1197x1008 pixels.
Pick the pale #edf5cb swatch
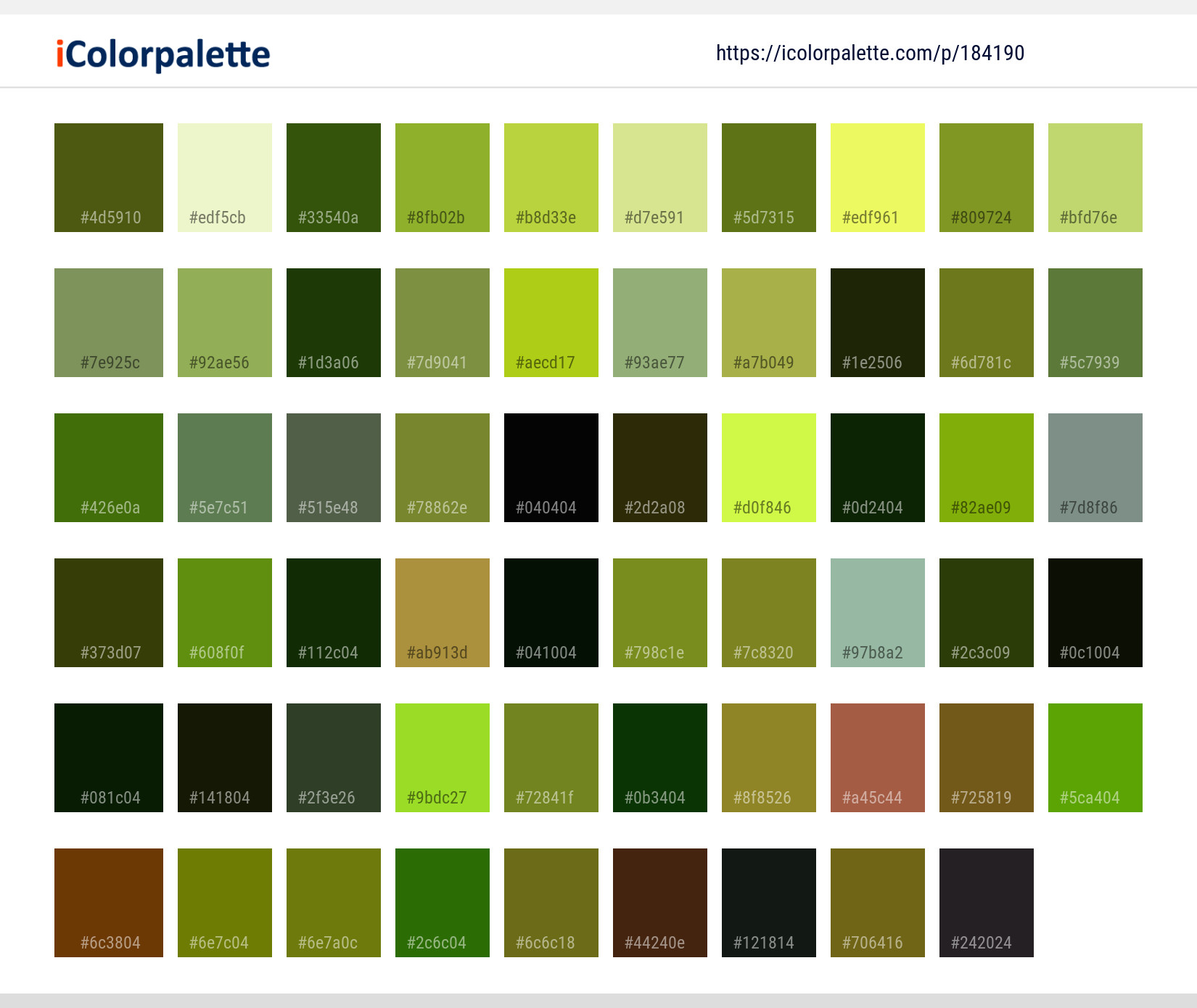(225, 178)
